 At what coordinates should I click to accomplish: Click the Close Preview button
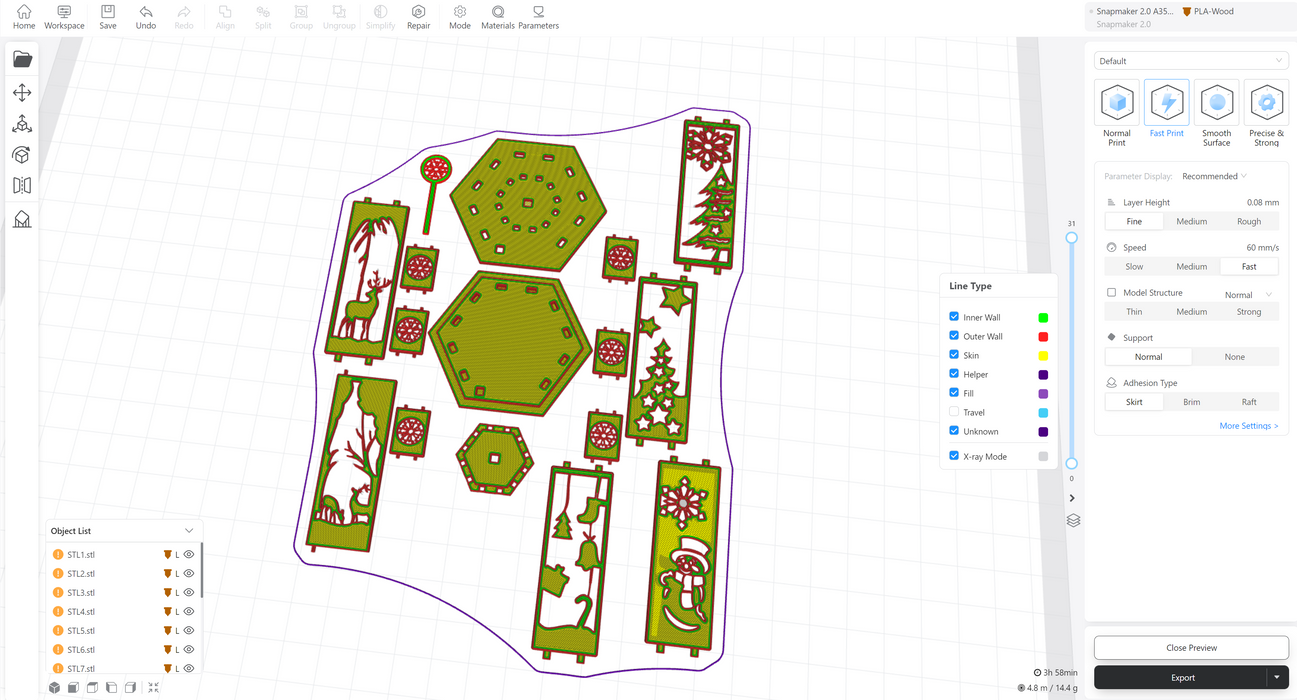(x=1190, y=648)
